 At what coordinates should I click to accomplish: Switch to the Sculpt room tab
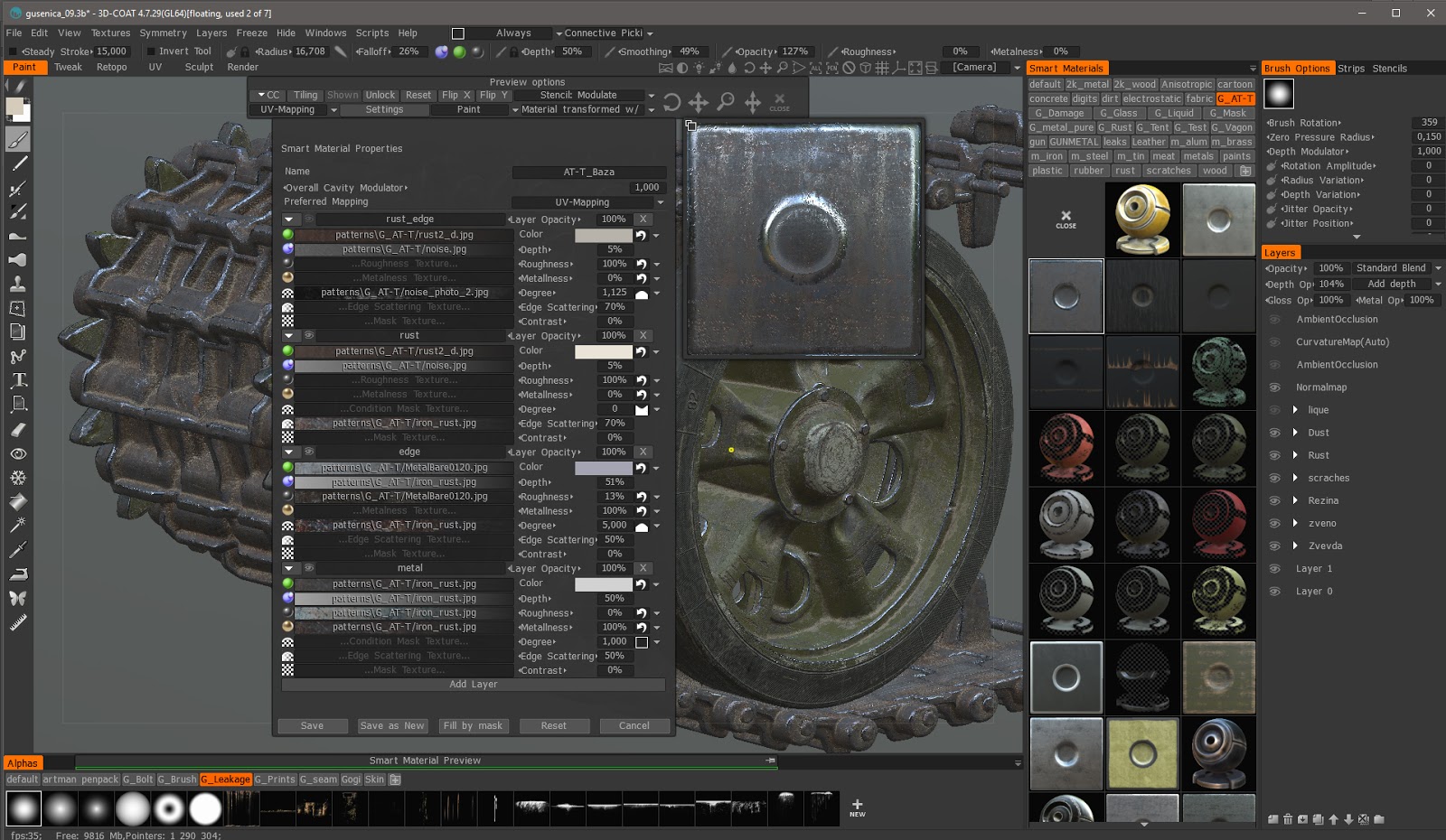click(199, 67)
